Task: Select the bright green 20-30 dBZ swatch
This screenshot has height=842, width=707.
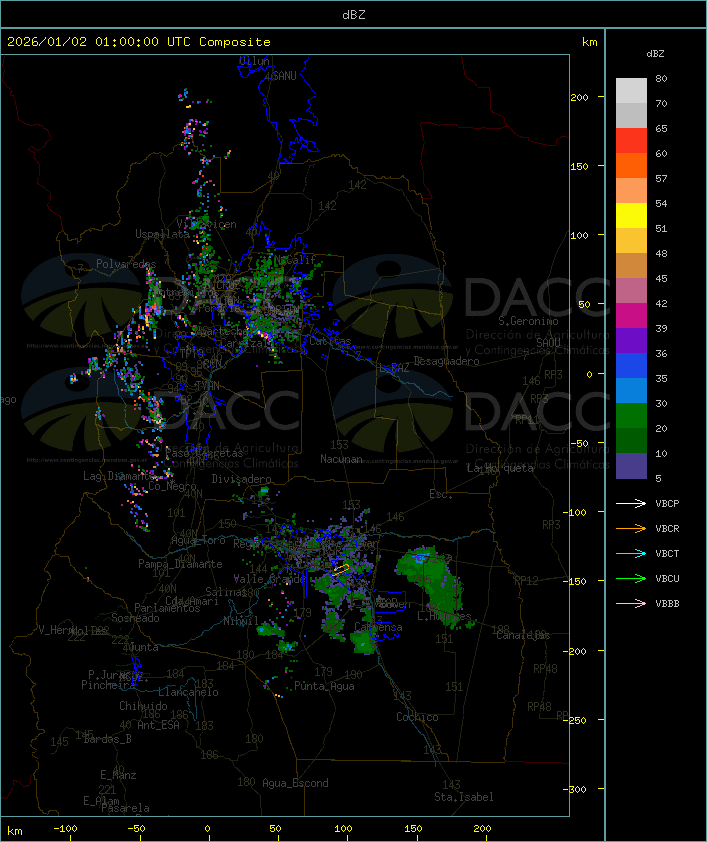Action: pos(631,416)
